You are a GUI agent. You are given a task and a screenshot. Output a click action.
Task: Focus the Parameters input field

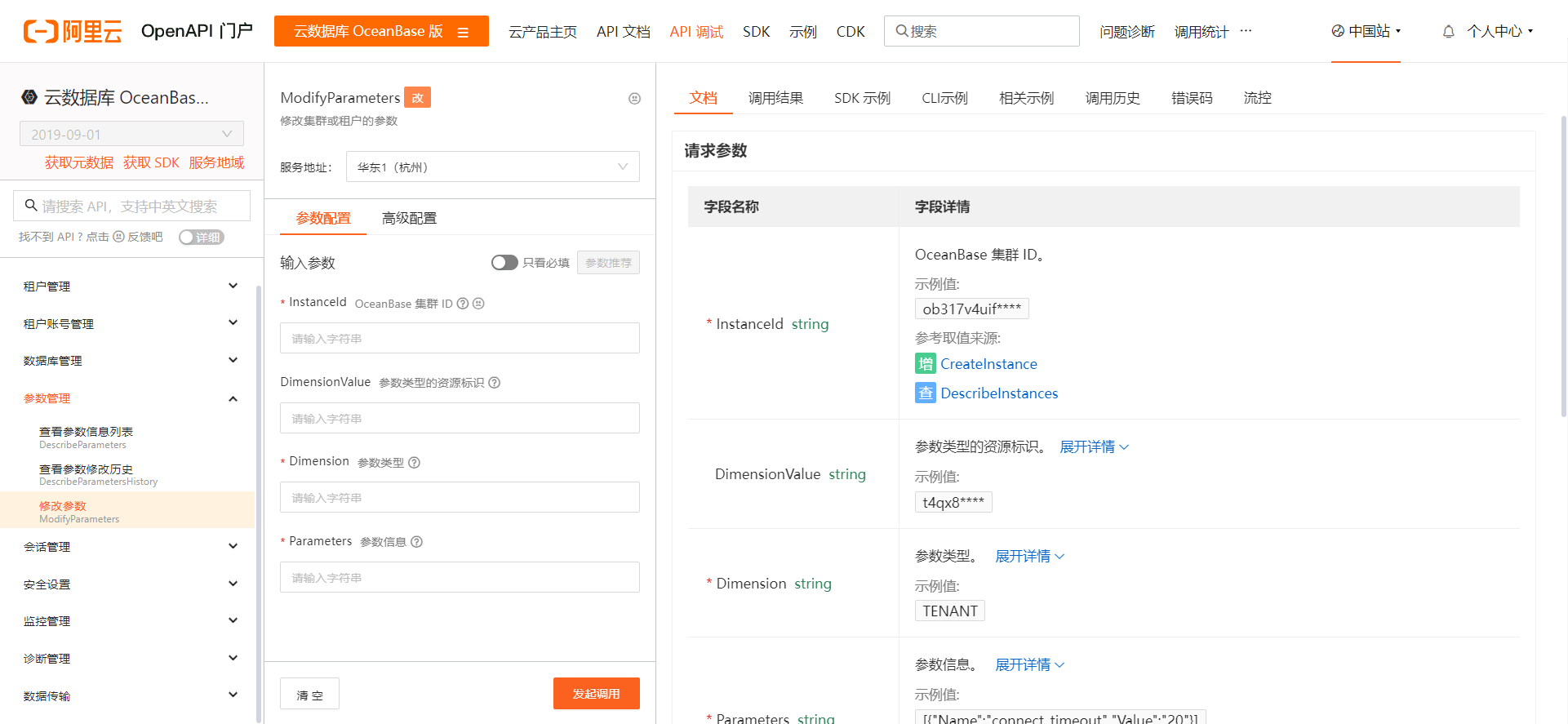click(460, 577)
